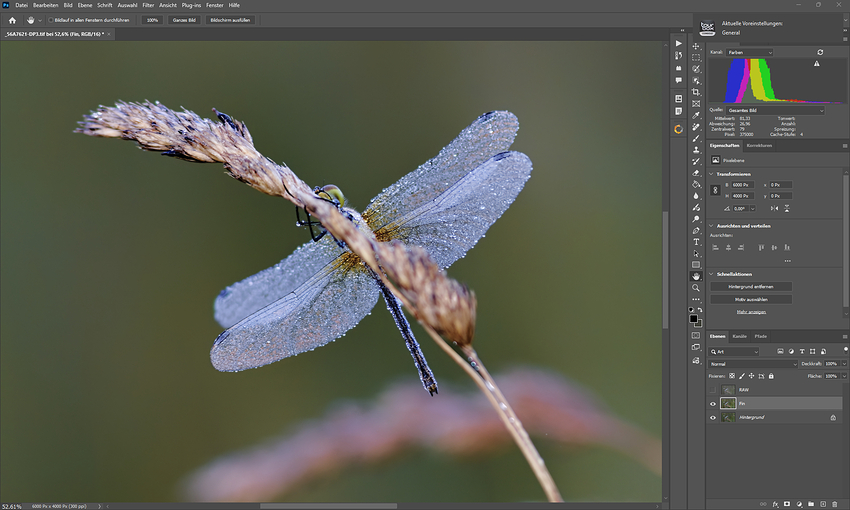Viewport: 850px width, 510px height.
Task: Open the Fläche fill dropdown arrow
Action: (x=844, y=376)
